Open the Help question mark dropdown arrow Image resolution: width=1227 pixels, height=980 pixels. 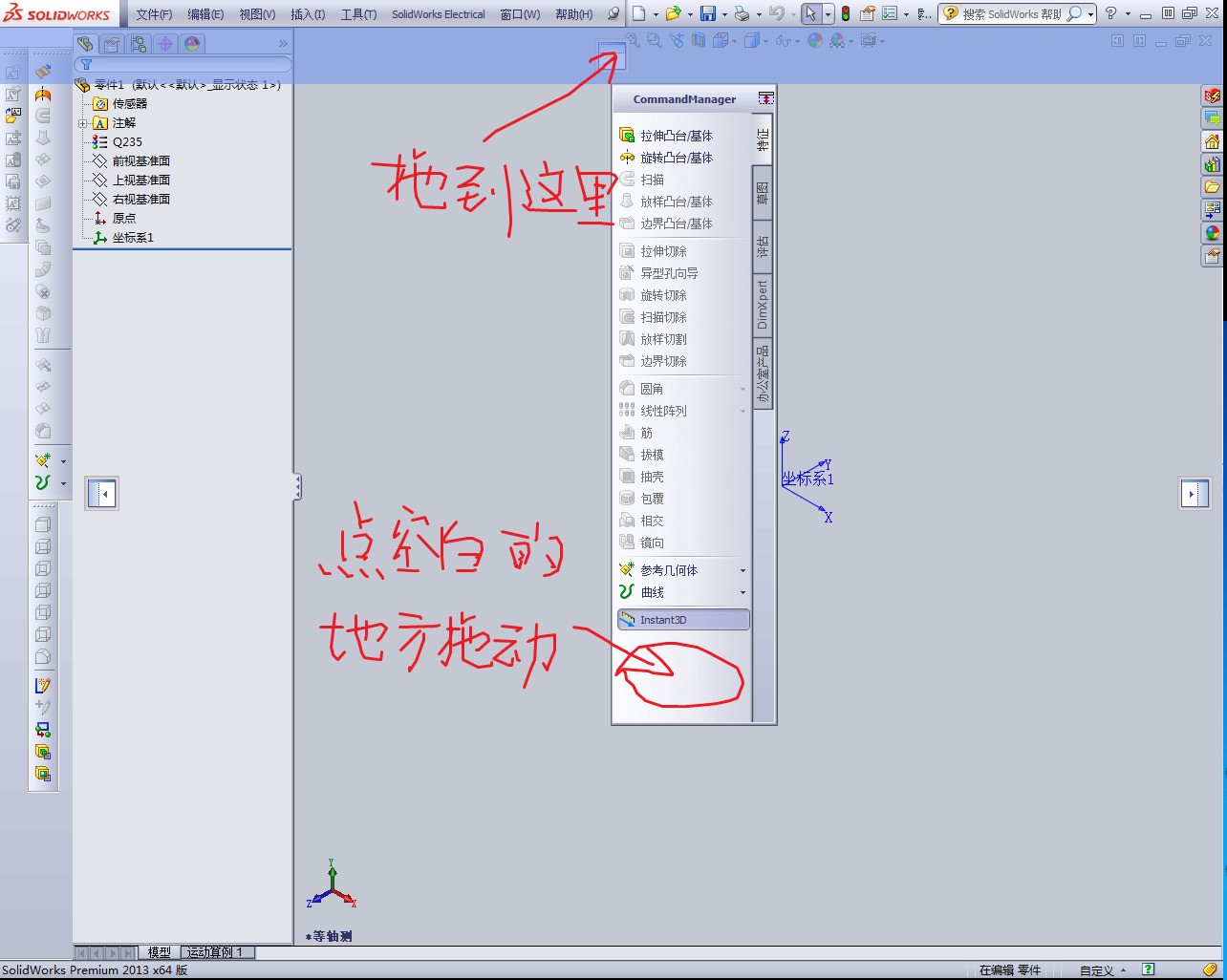coord(1128,14)
